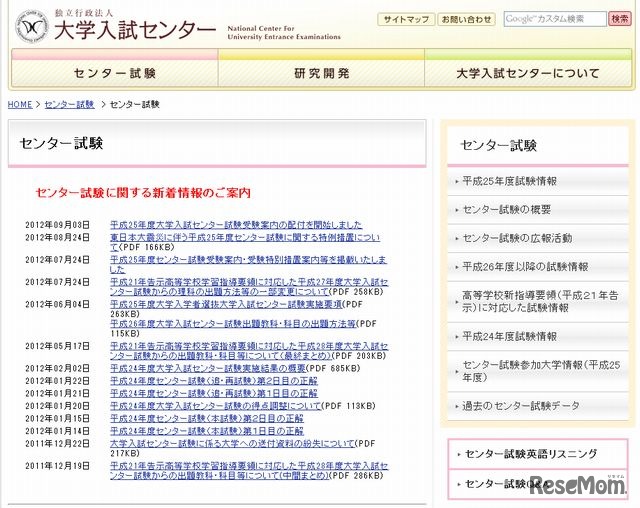Open 平成24年度 試験実施結果の概要 link
The image size is (640, 508).
click(208, 368)
